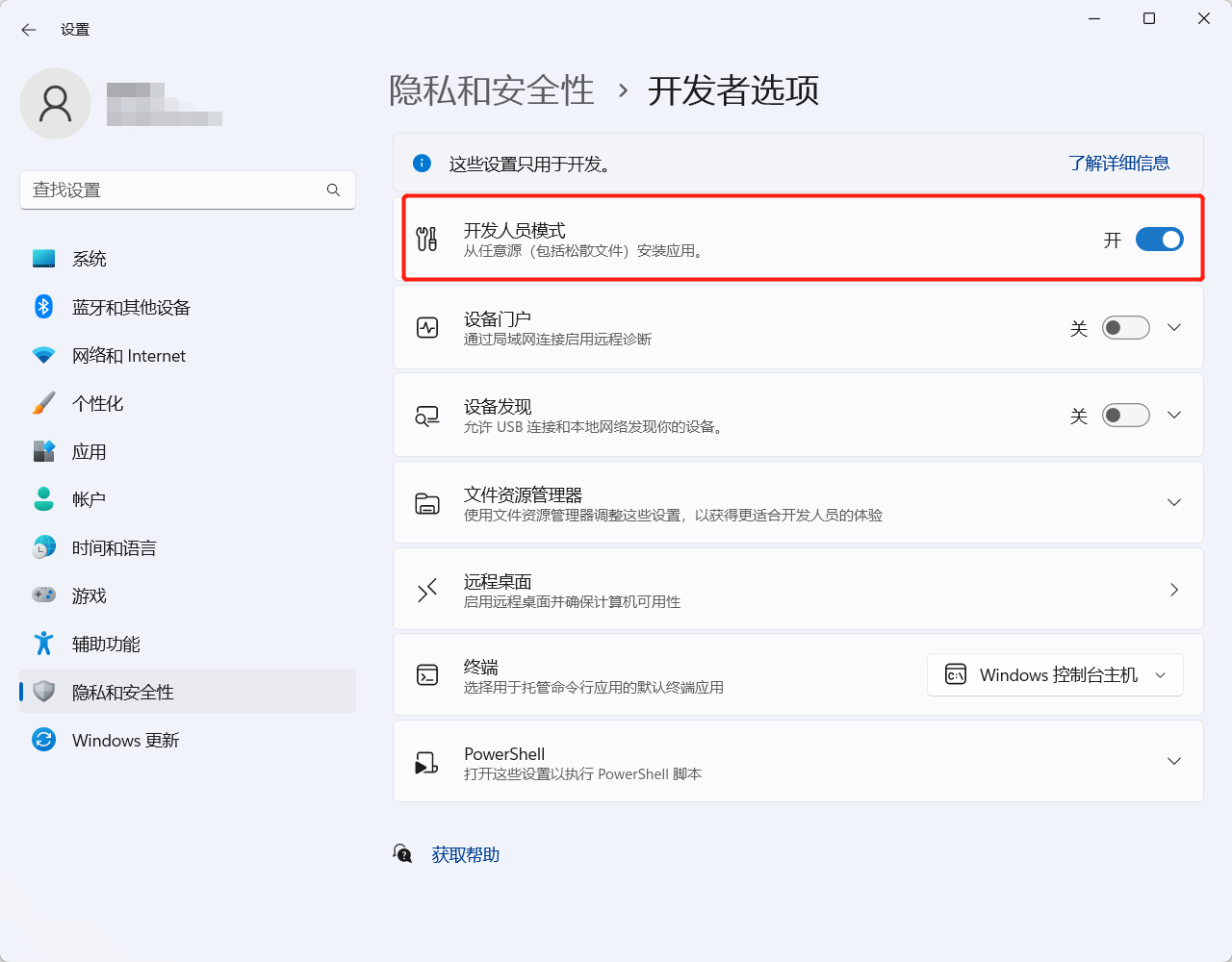This screenshot has width=1232, height=962.
Task: Open 系统 settings category
Action: point(188,259)
